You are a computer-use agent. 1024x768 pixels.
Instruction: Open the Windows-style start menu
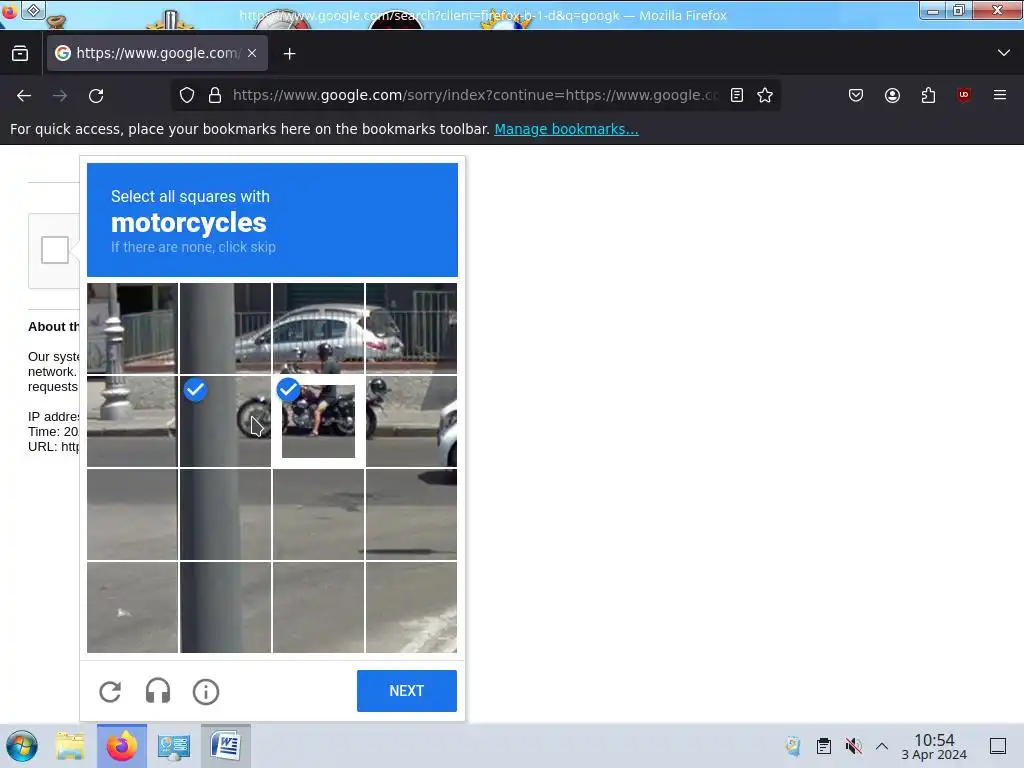[x=22, y=746]
